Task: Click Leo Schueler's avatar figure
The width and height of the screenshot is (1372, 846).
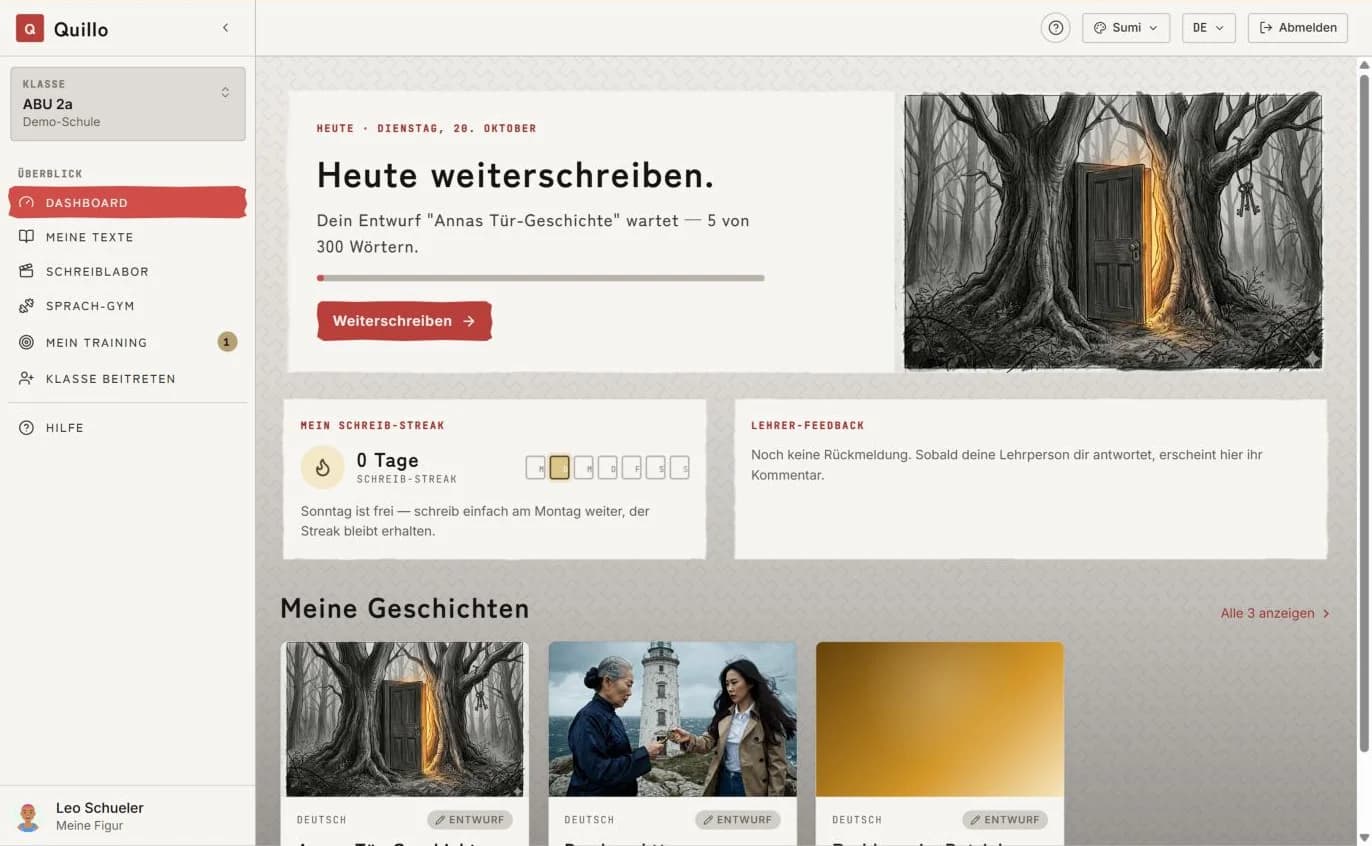Action: [28, 816]
